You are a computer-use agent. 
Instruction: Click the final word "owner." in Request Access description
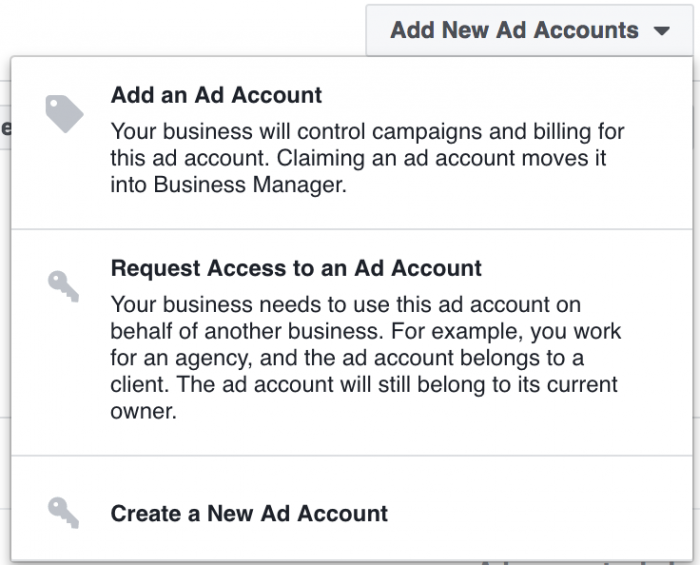[143, 412]
